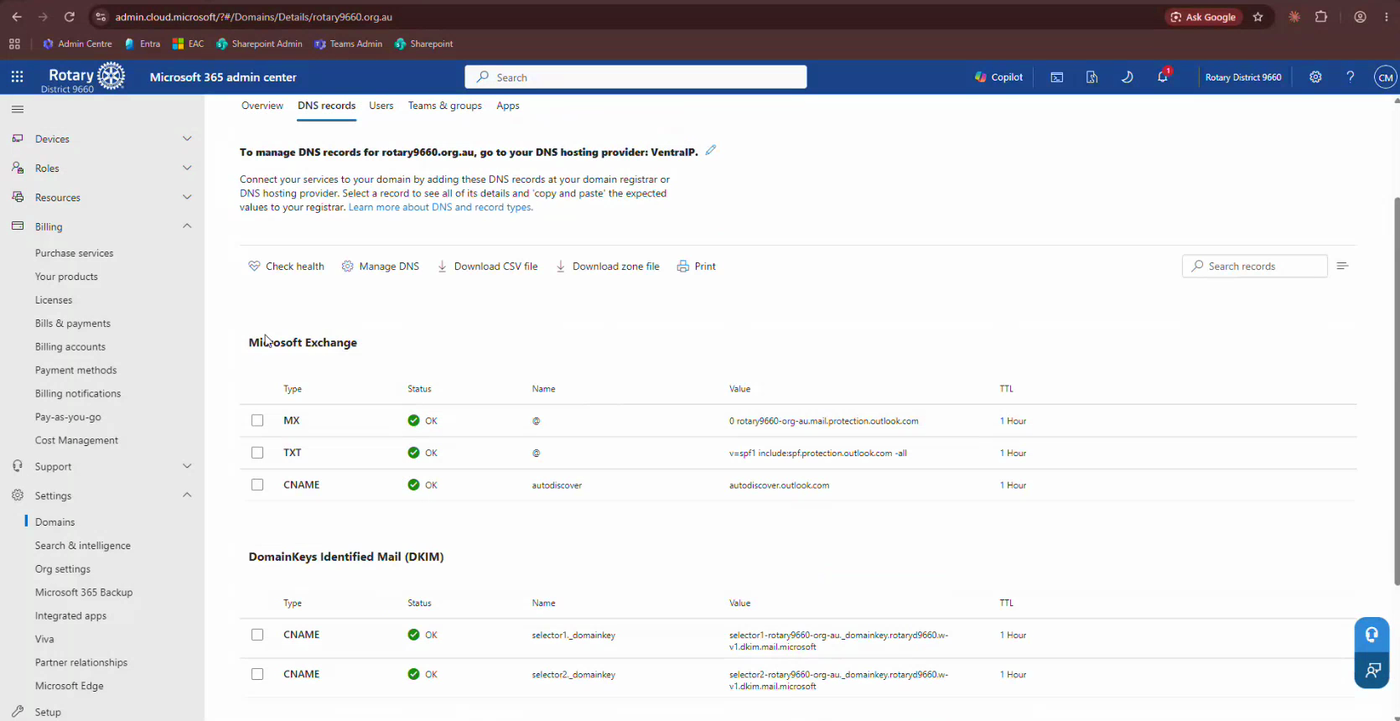
Task: Edit DNS hosting provider pencil icon
Action: [x=711, y=151]
